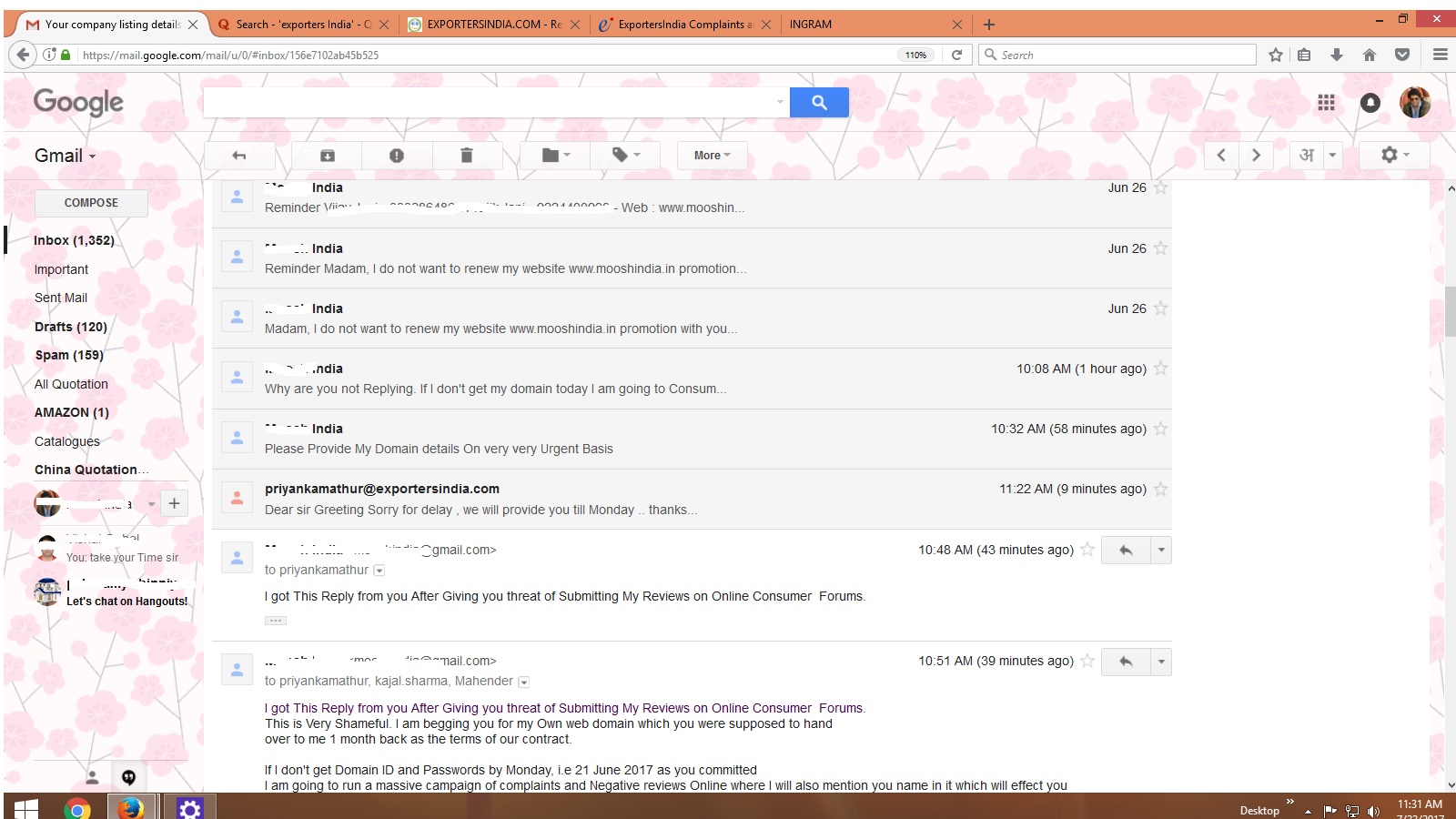Open Firefox downloads arrow
This screenshot has height=819, width=1456.
tap(1337, 55)
